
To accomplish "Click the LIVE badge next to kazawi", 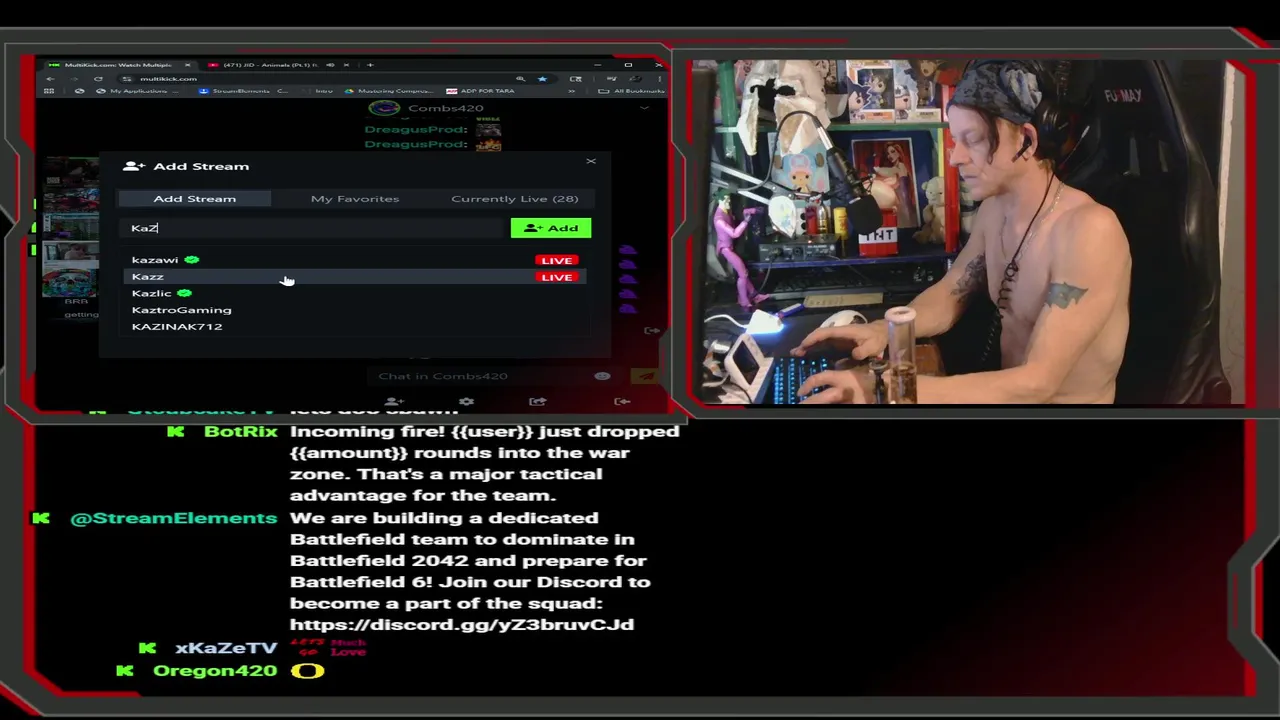I will tap(556, 260).
